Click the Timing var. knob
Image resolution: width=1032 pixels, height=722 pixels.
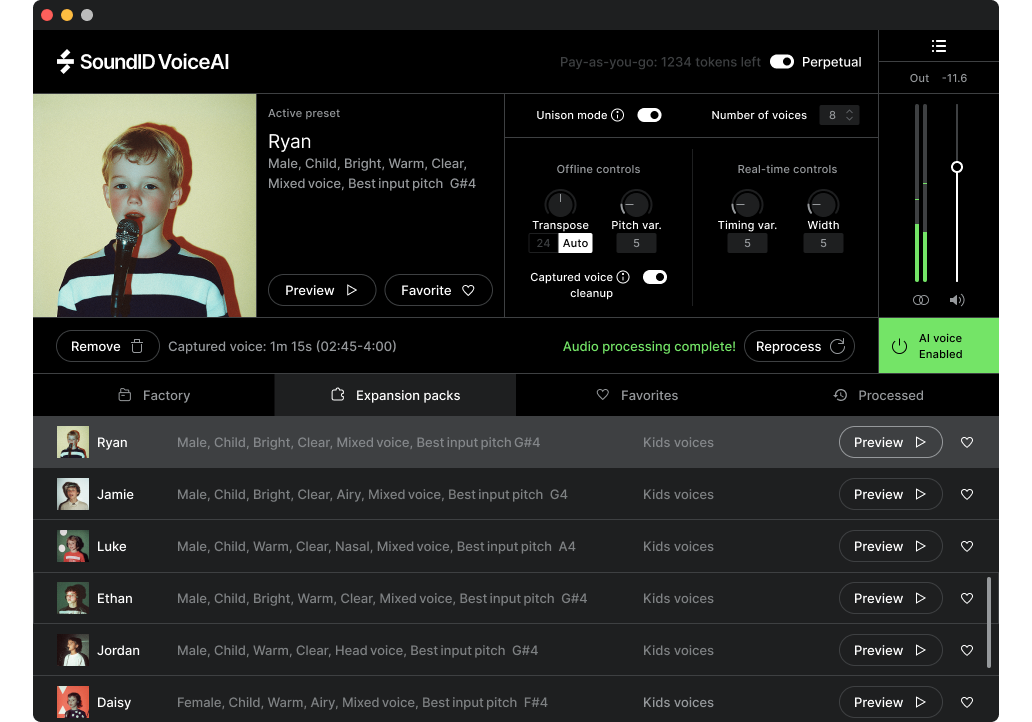pyautogui.click(x=747, y=203)
